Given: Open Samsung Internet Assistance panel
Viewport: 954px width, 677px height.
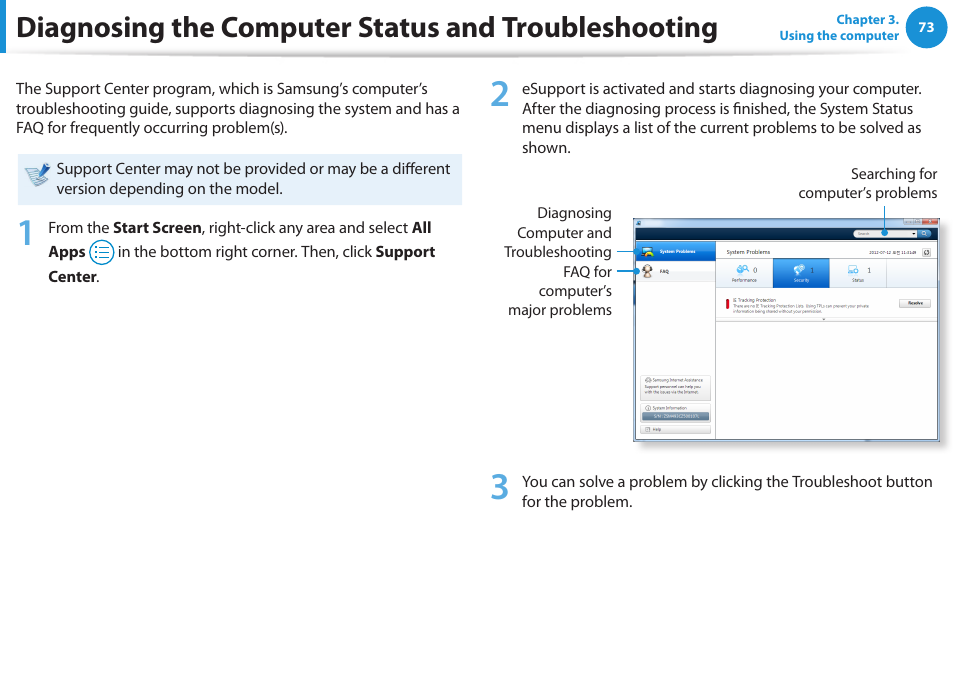Looking at the screenshot, I should pyautogui.click(x=675, y=387).
